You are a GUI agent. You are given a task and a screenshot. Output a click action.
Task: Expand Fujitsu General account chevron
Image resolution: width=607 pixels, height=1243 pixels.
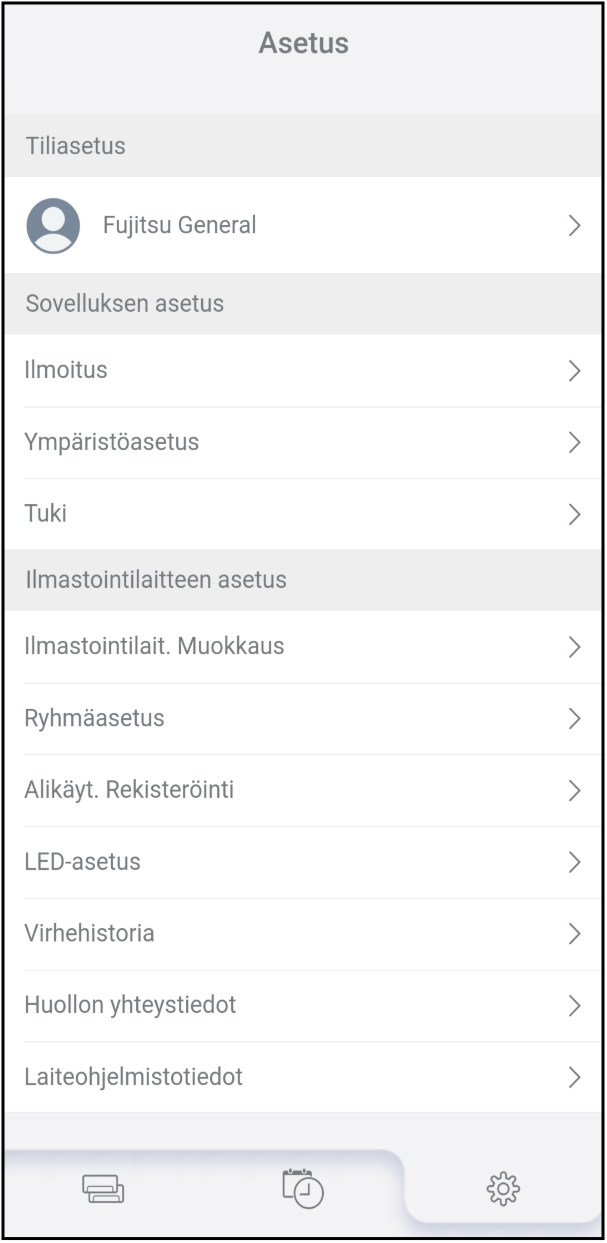pyautogui.click(x=574, y=226)
